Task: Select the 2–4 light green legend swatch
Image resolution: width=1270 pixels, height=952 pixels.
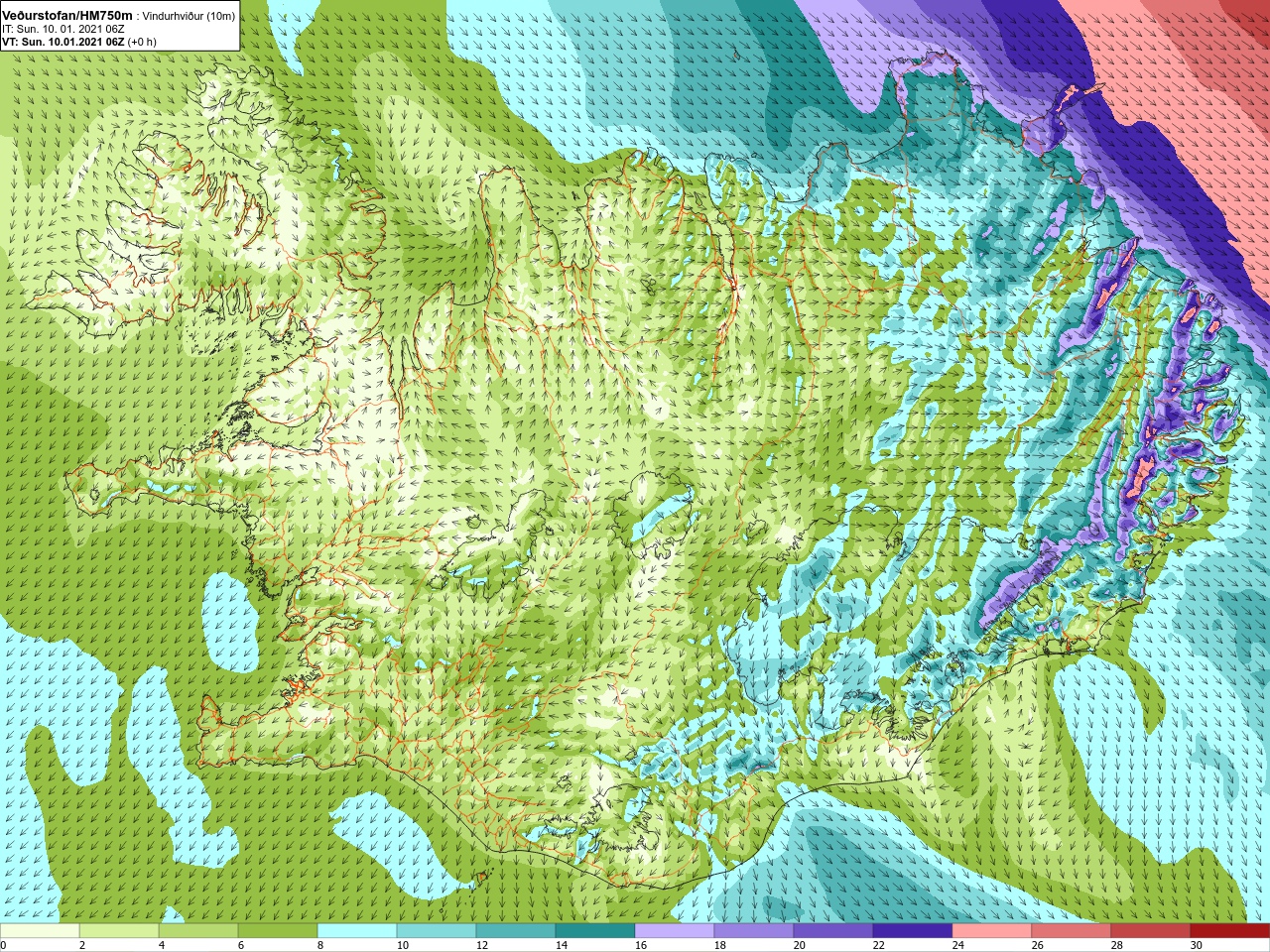Action: (x=119, y=931)
